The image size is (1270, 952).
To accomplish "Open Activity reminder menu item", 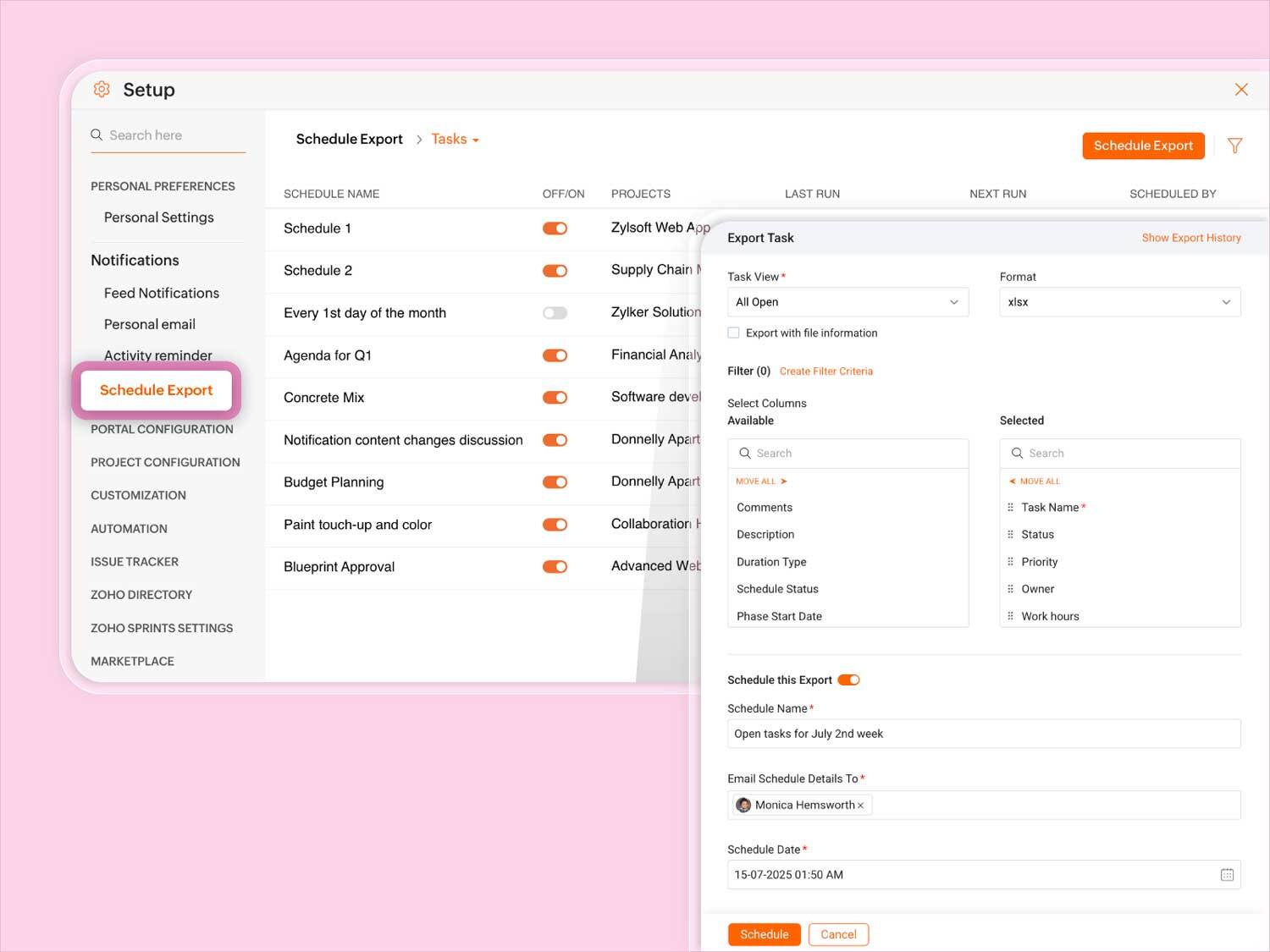I will (x=157, y=355).
